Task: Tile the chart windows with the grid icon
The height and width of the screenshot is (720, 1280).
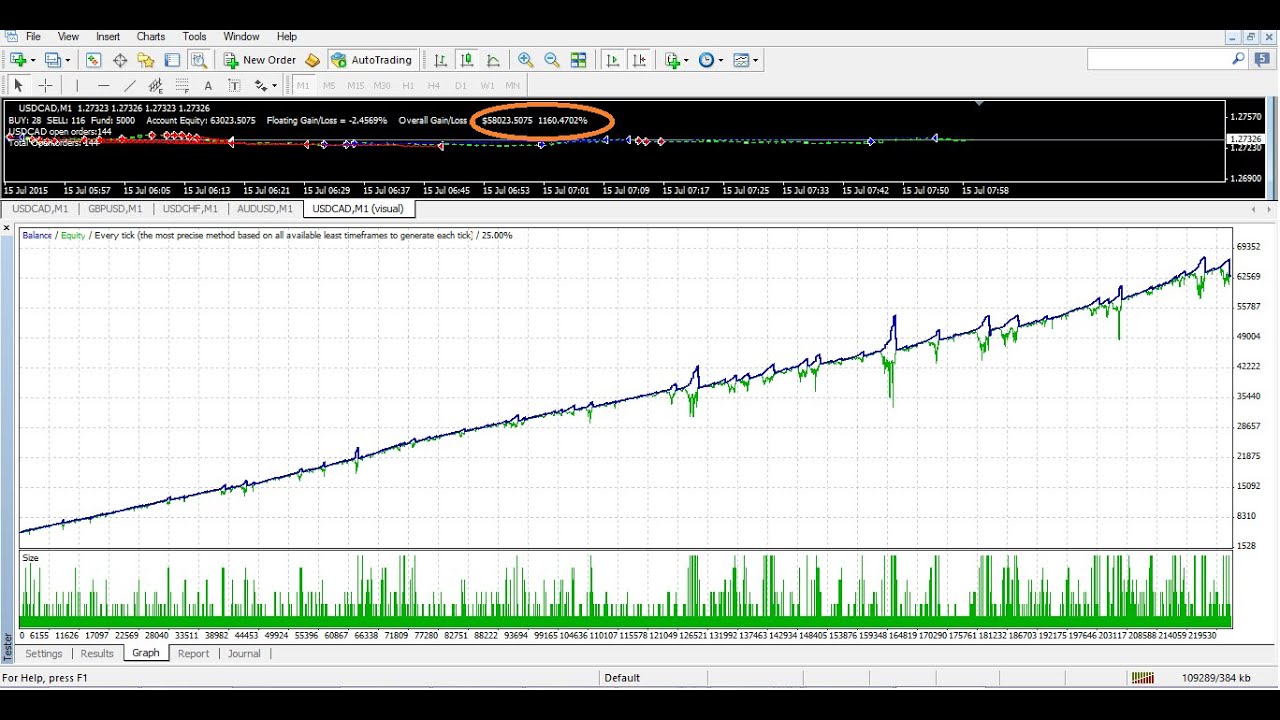Action: (x=578, y=60)
